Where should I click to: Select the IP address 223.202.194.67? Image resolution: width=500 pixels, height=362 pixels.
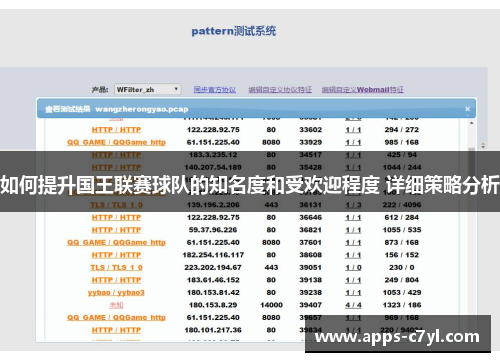213,267
